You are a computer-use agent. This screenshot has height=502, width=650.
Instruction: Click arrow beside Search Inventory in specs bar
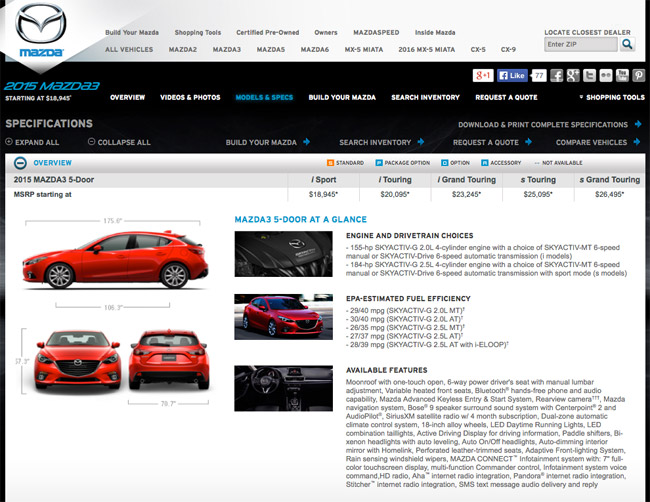[x=421, y=142]
